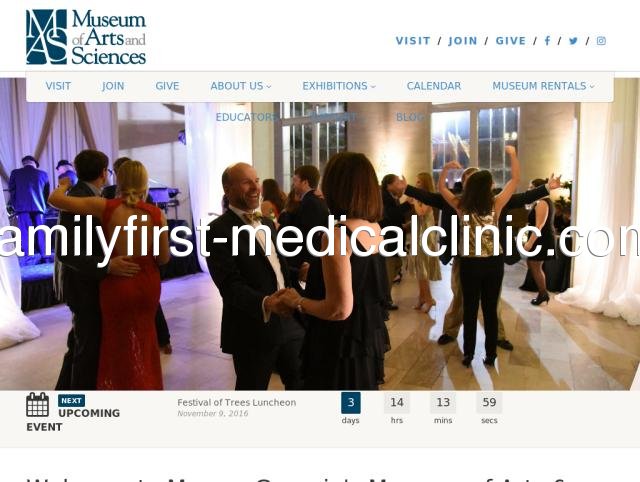The width and height of the screenshot is (640, 482).
Task: Open the Facebook icon link
Action: coord(547,40)
